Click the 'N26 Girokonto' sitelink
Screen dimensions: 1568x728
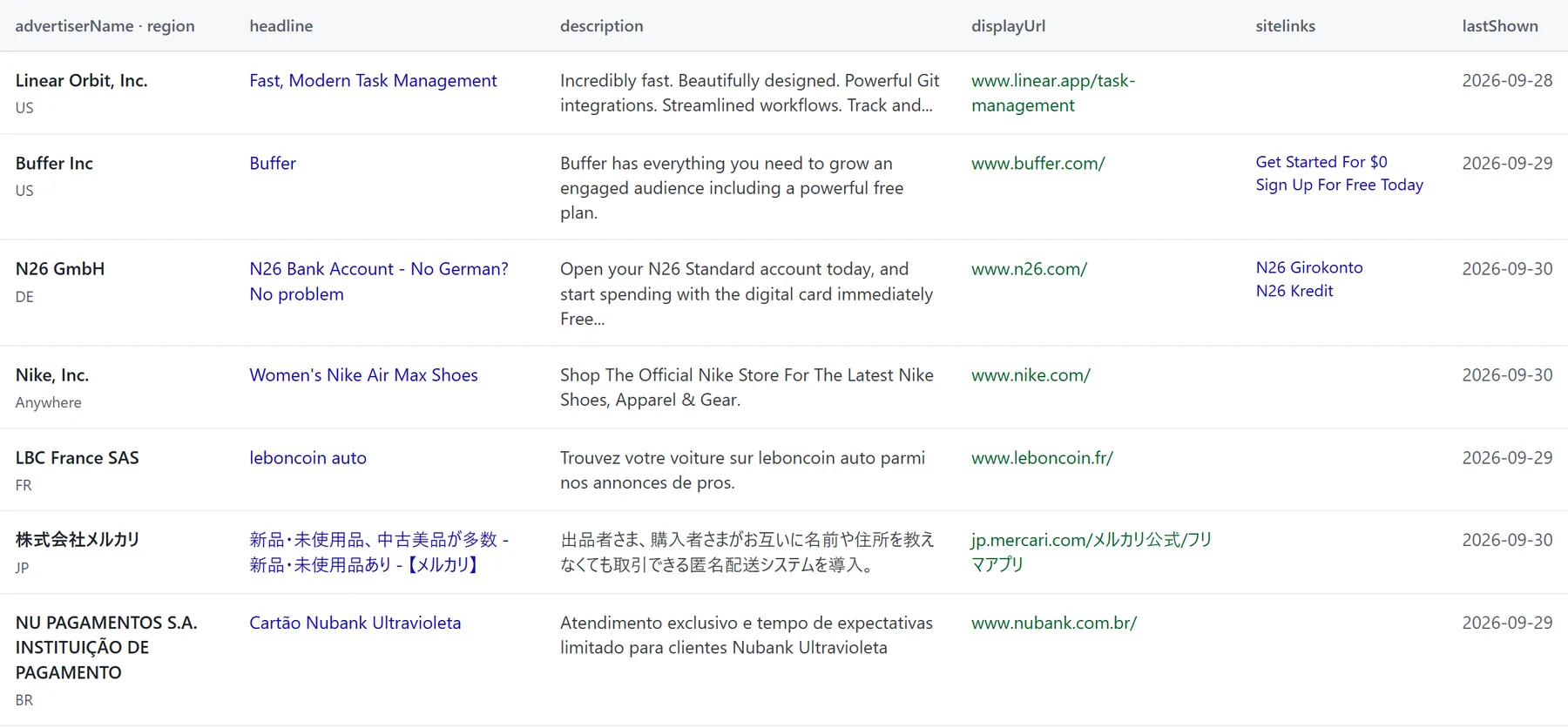click(1309, 268)
